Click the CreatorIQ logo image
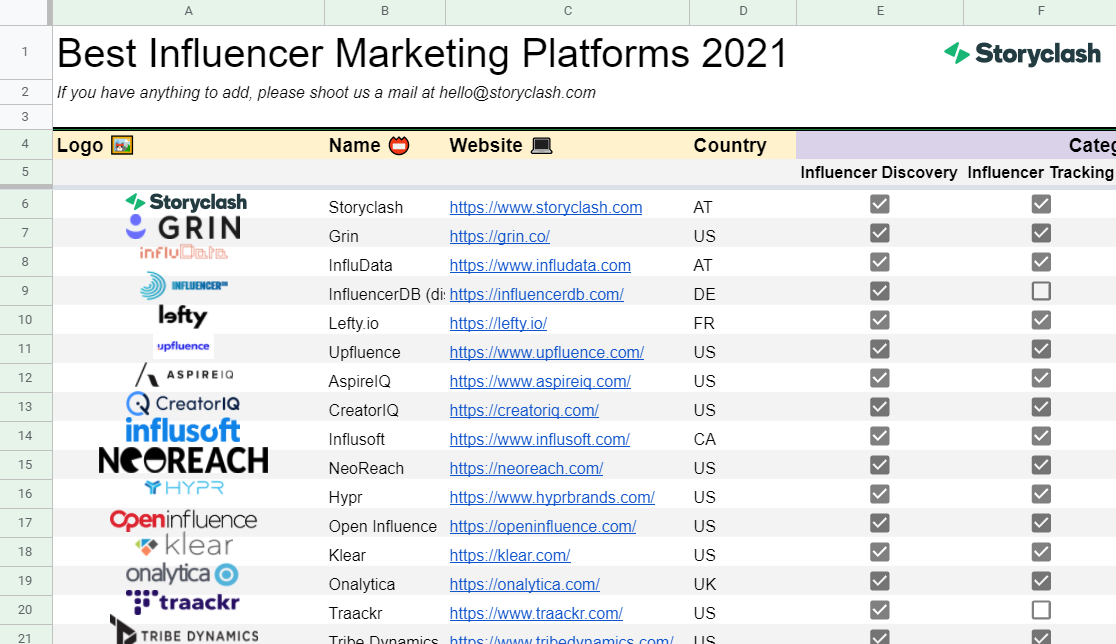The height and width of the screenshot is (644, 1116). click(x=183, y=403)
